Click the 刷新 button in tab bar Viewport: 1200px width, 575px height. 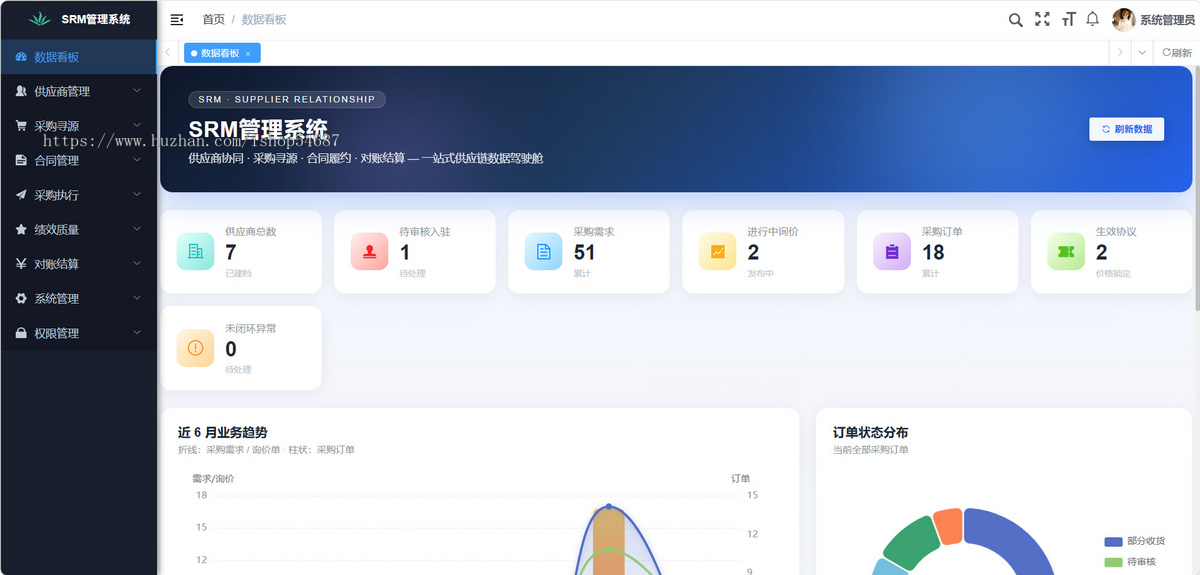point(1177,53)
